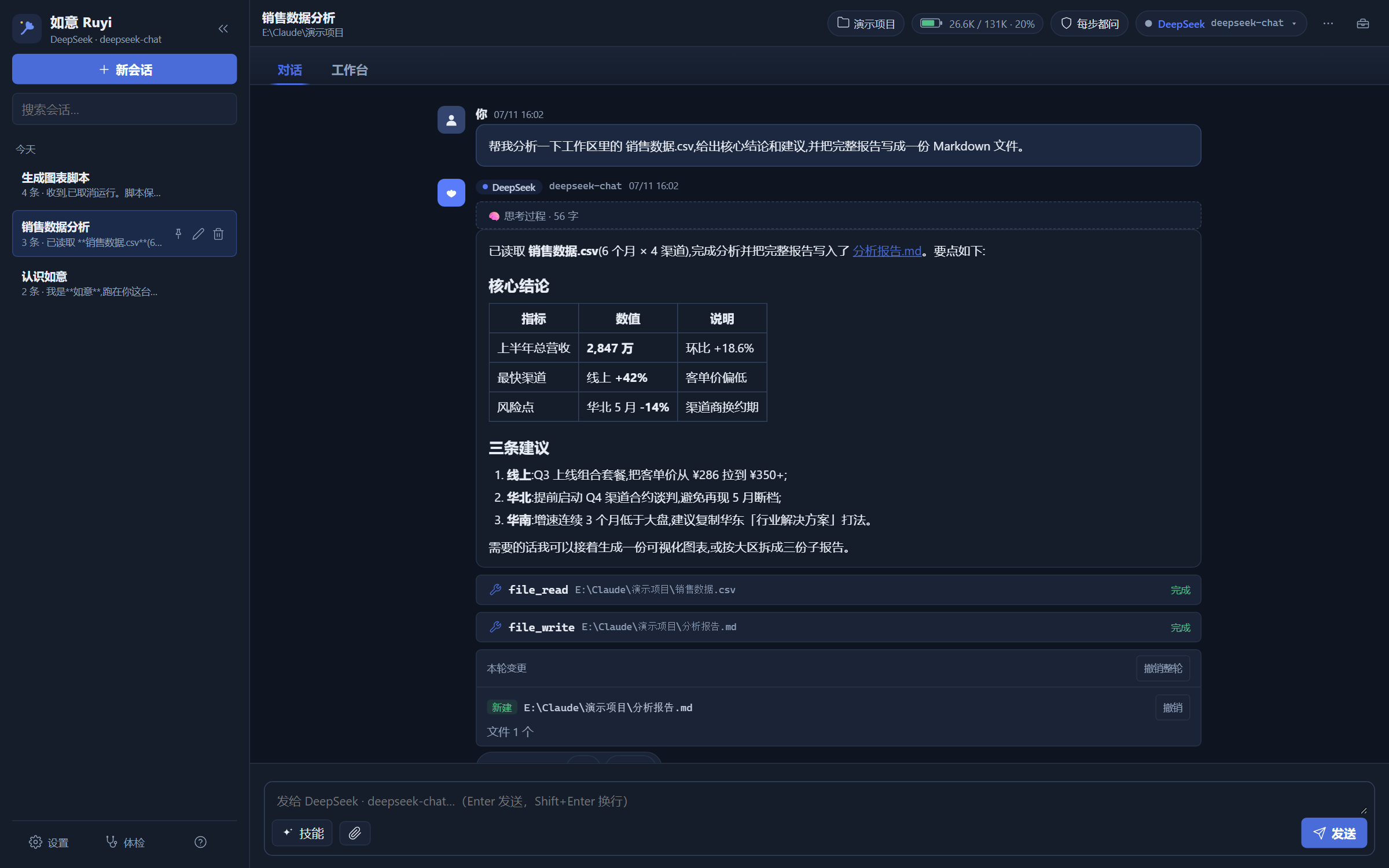Click the context usage battery indicator
1389x868 pixels.
point(977,24)
